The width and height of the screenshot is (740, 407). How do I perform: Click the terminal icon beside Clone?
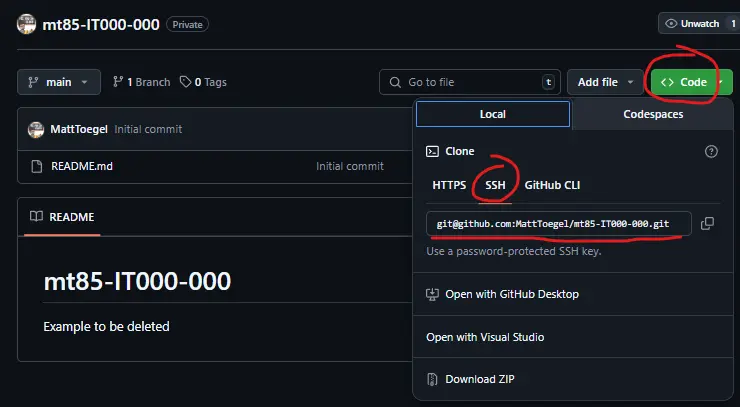[432, 151]
